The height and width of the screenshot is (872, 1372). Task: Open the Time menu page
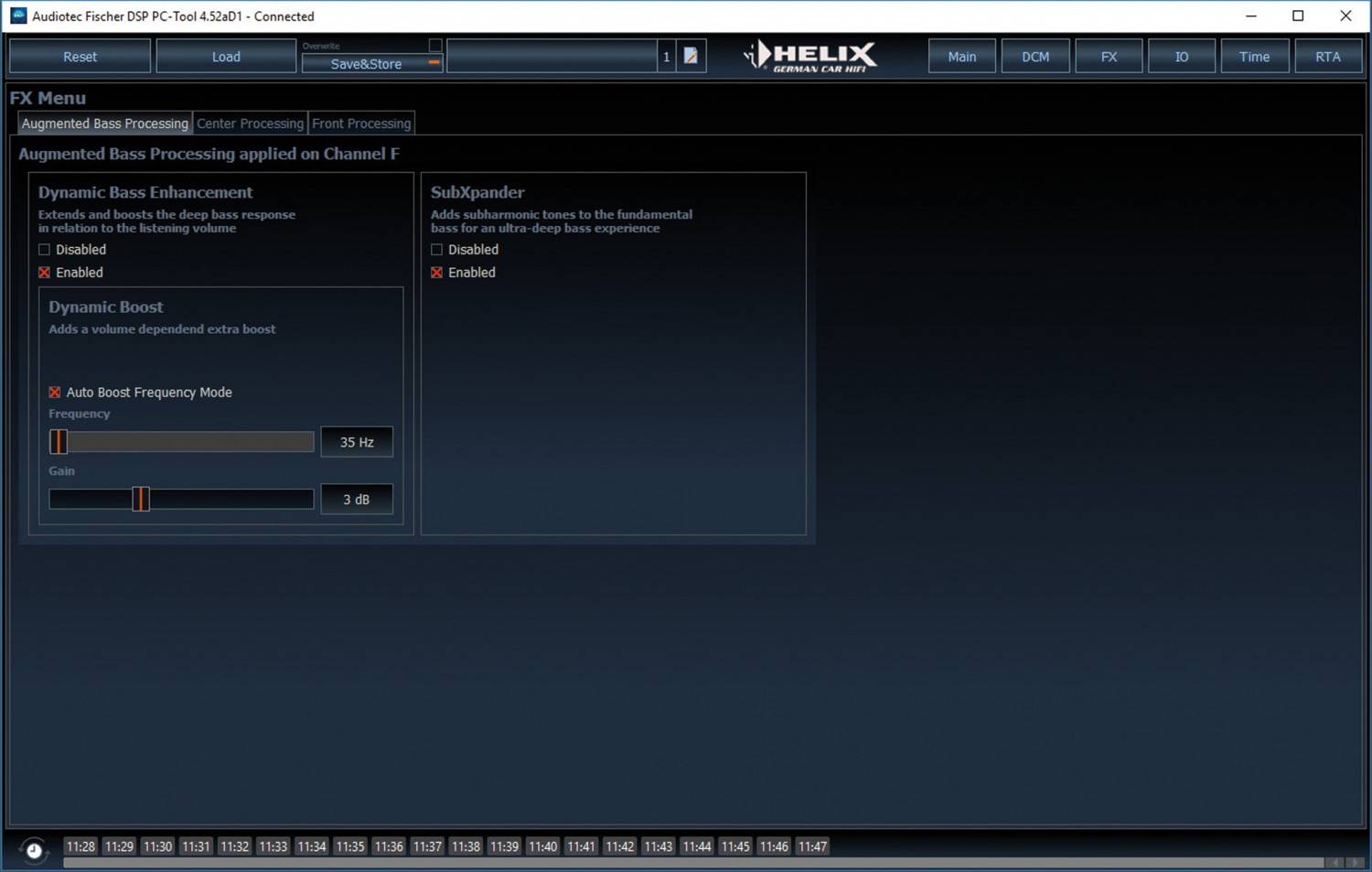click(x=1254, y=57)
